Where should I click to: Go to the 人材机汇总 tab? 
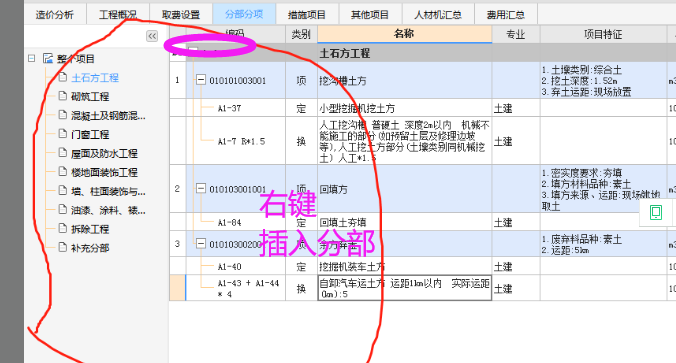tap(438, 15)
